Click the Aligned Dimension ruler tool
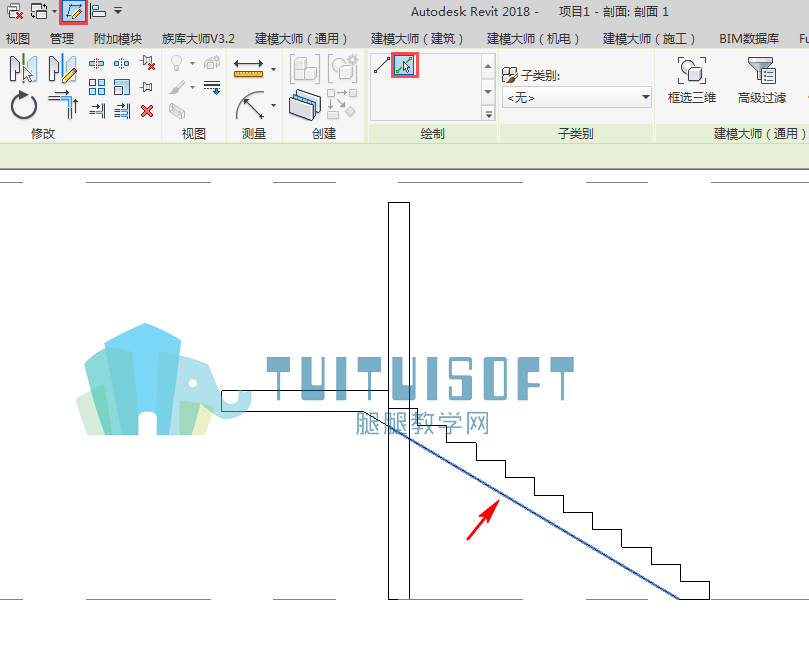Screen dimensions: 809x645 point(249,68)
